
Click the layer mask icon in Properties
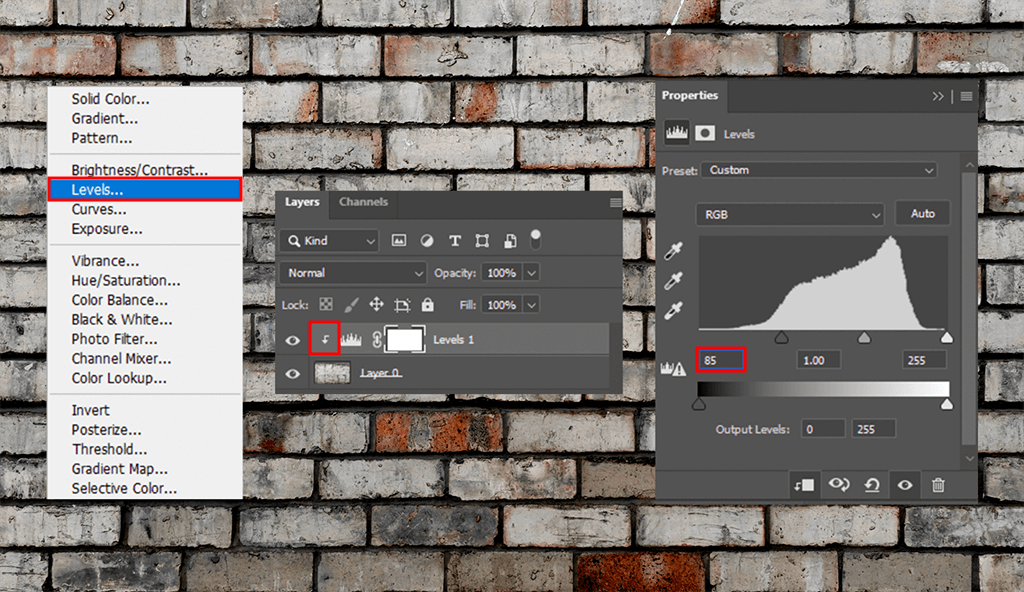point(705,133)
